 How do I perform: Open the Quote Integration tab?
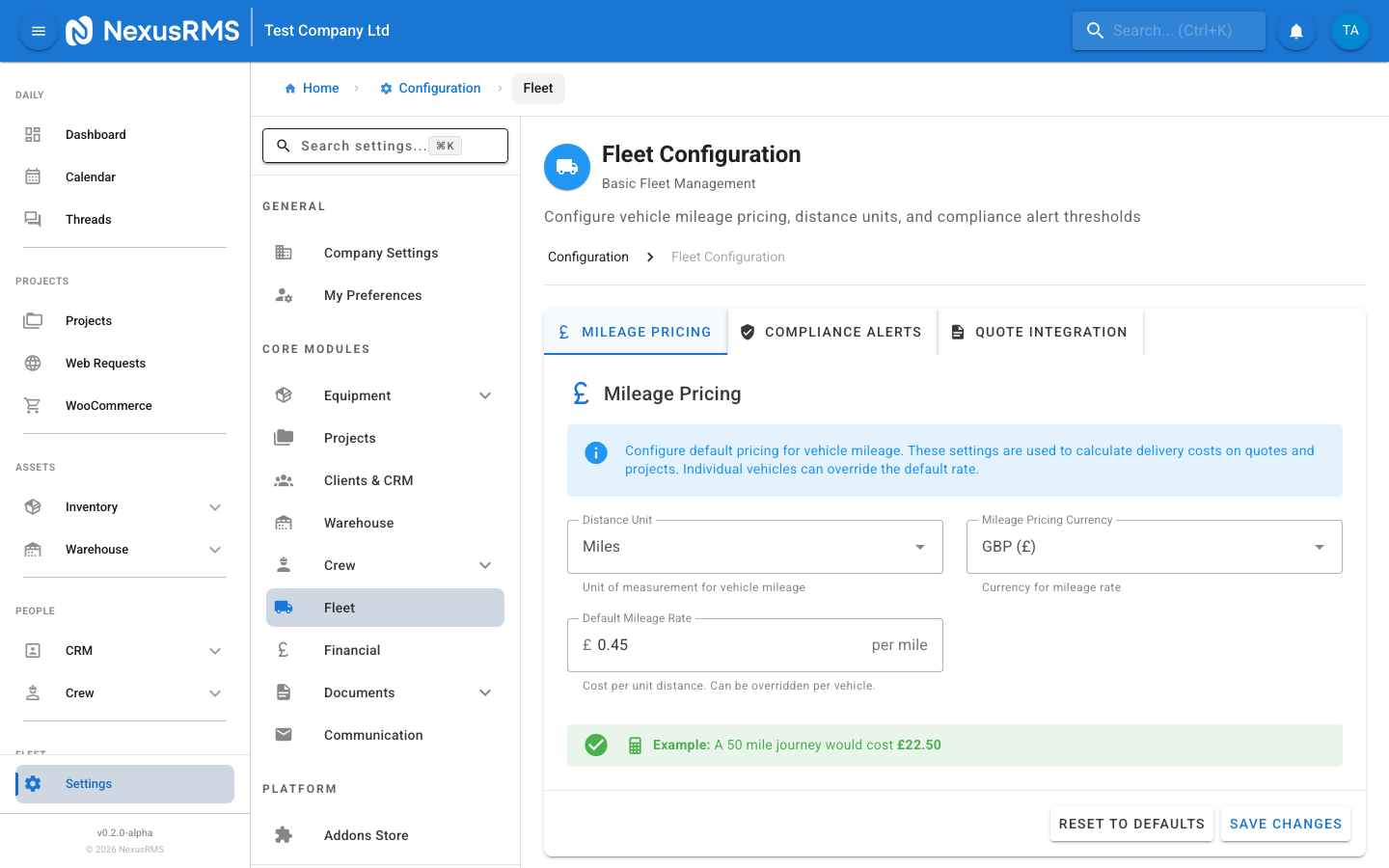tap(1040, 331)
